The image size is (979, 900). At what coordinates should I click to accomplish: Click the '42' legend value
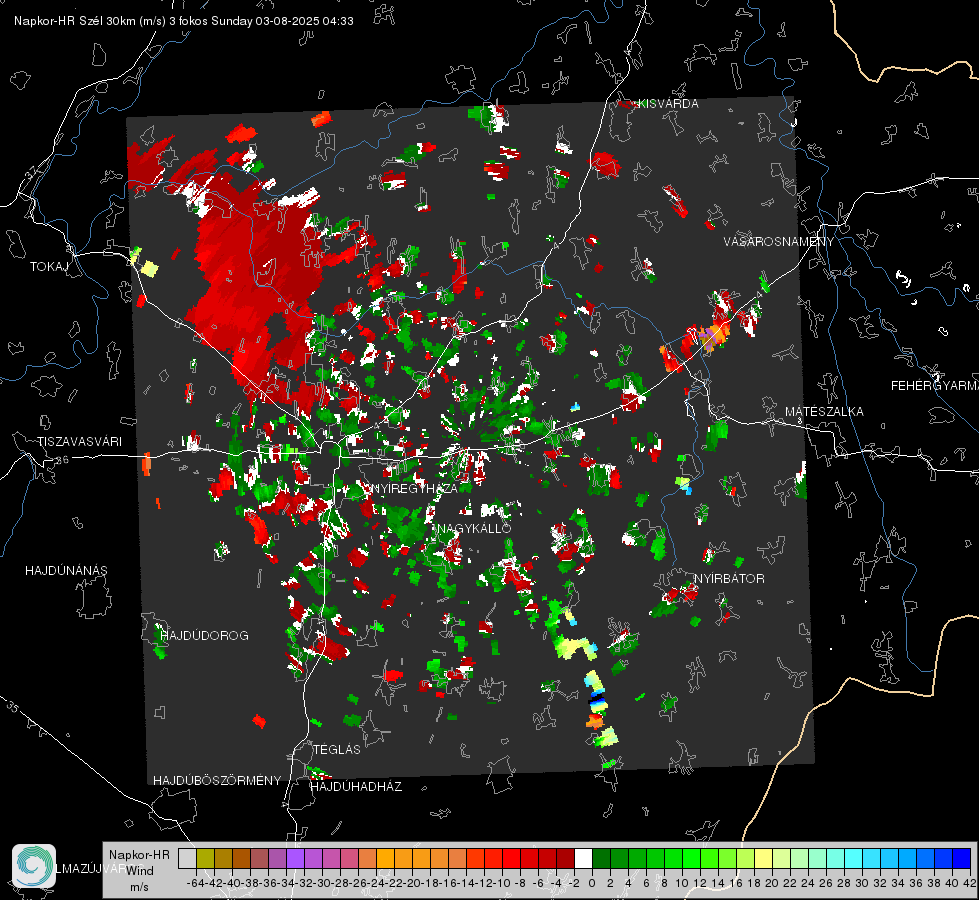(x=969, y=883)
